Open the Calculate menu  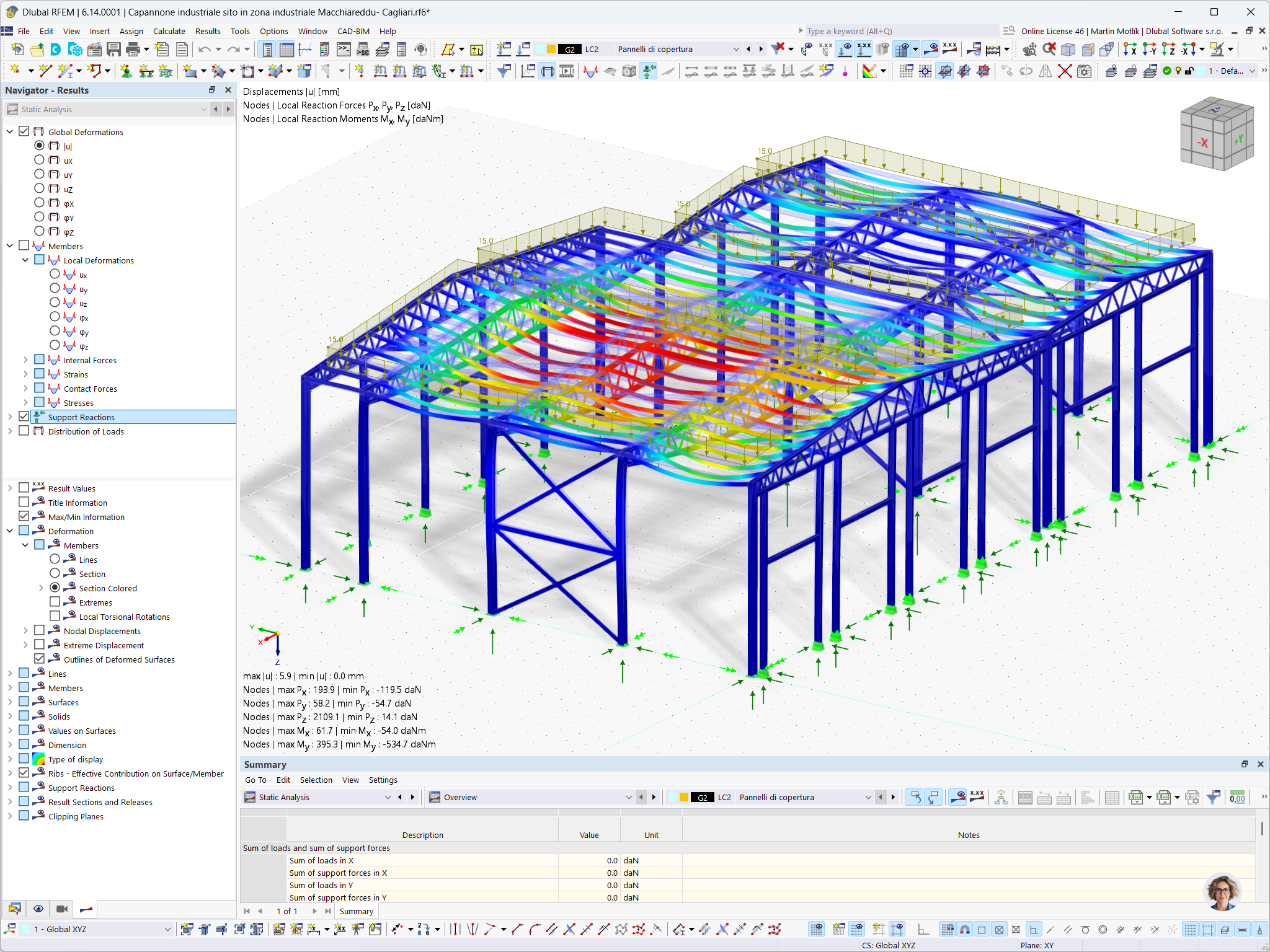point(169,31)
